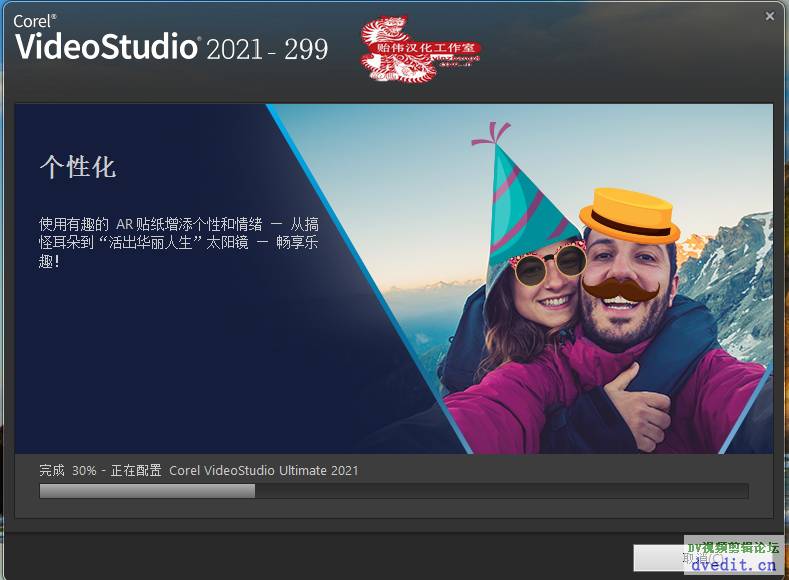
Task: Click the red tiger seal logo
Action: click(420, 48)
